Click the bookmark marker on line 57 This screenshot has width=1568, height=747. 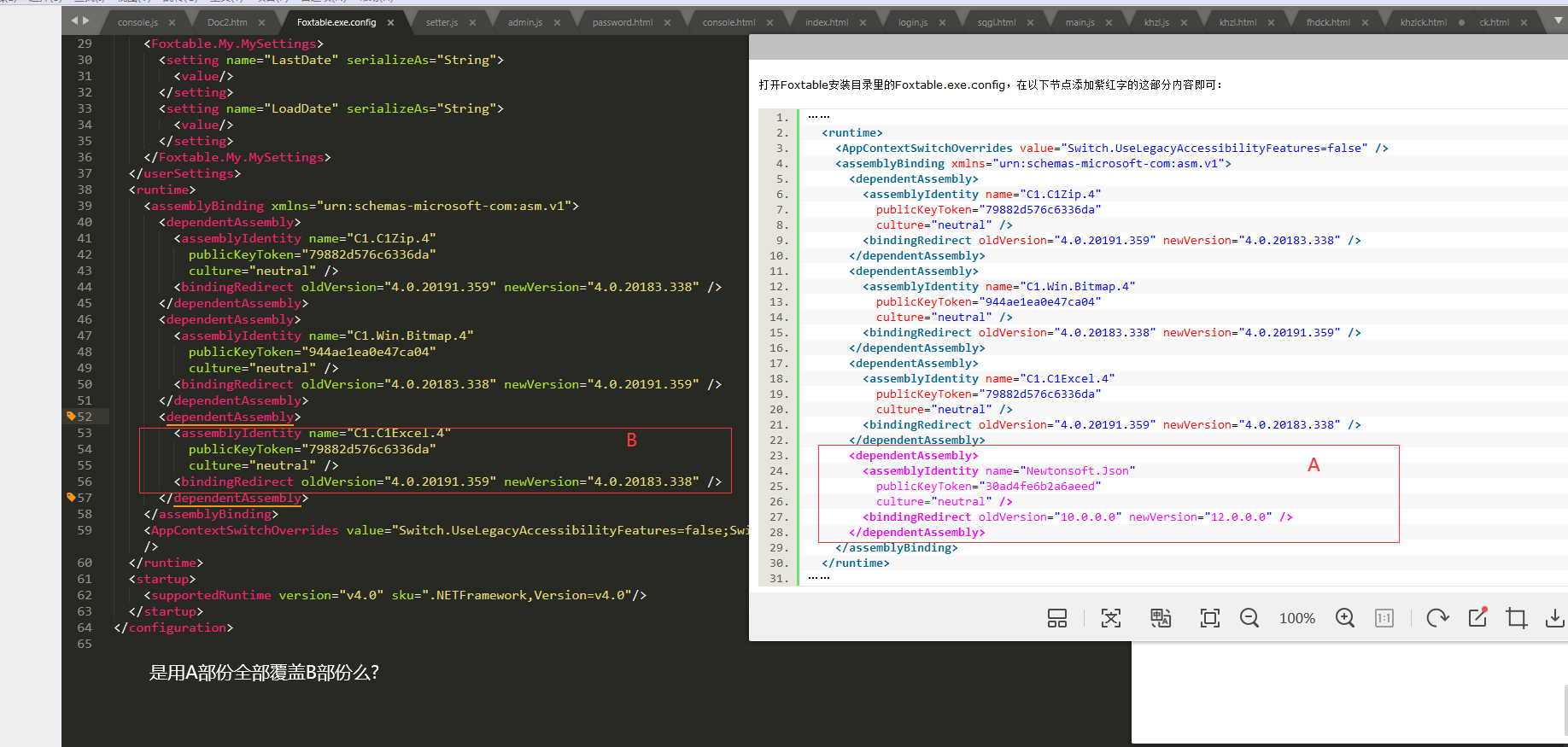click(71, 498)
